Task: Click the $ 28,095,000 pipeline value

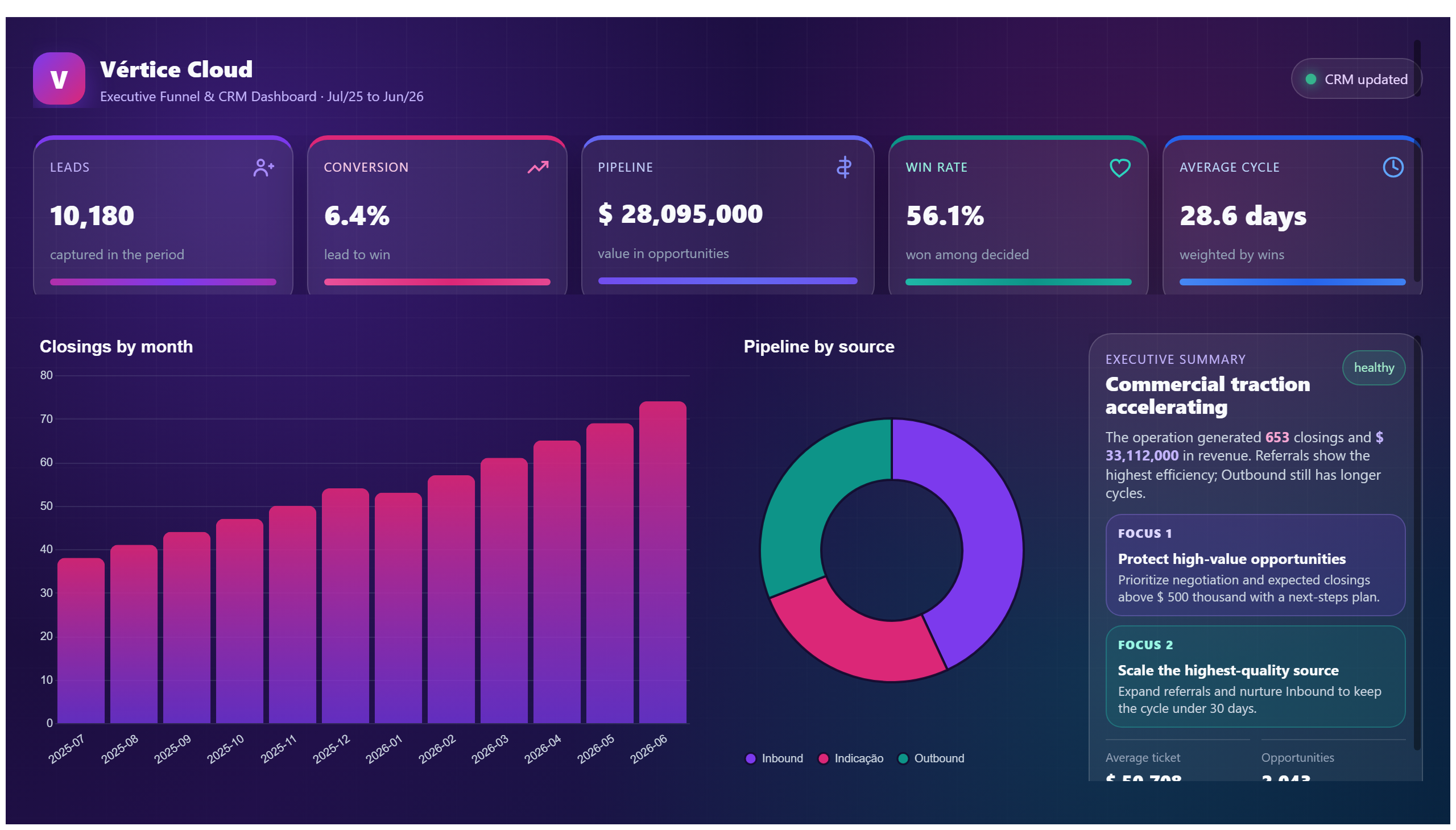Action: tap(680, 214)
